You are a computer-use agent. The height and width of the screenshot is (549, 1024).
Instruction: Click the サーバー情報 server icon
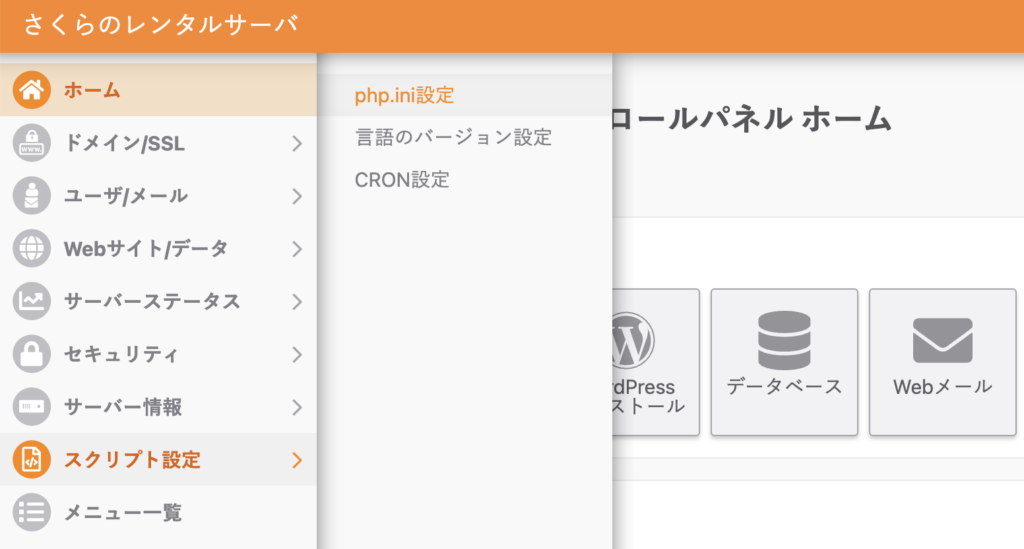tap(31, 407)
